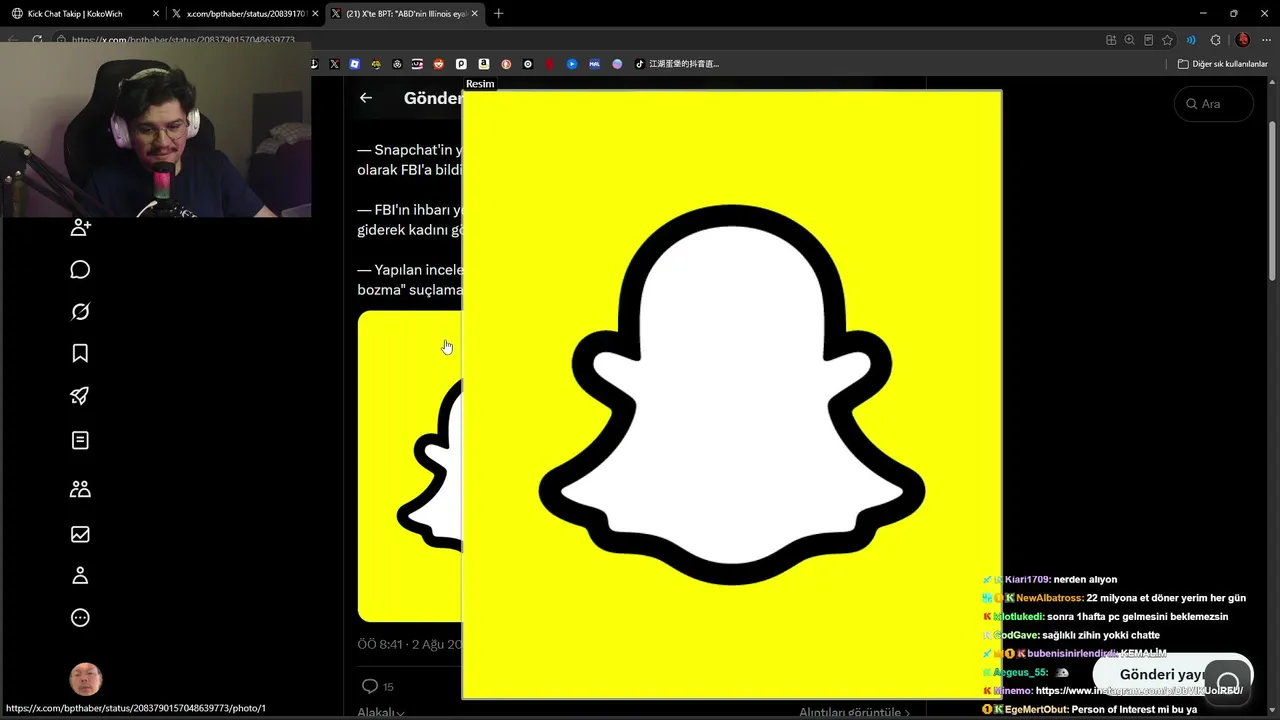
Task: Open the blue play button bookmark
Action: click(572, 64)
